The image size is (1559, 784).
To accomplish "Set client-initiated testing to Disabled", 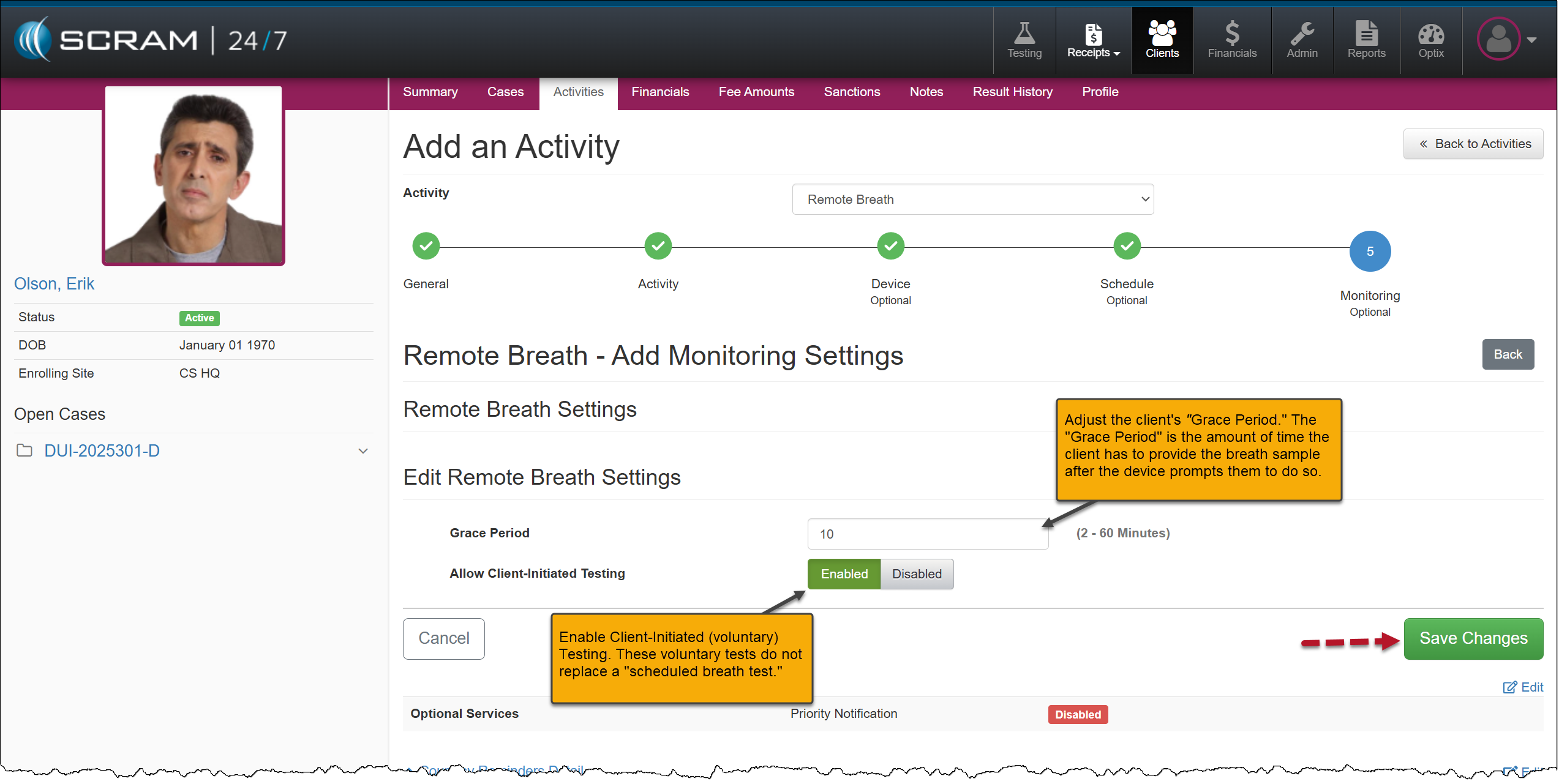I will pyautogui.click(x=916, y=574).
